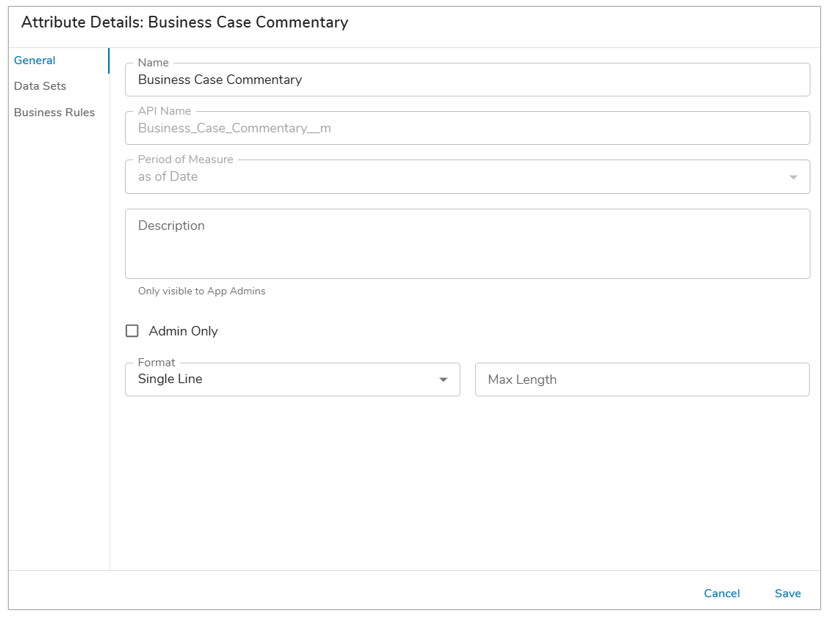Click the API Name floating label
This screenshot has width=826, height=617.
[164, 111]
